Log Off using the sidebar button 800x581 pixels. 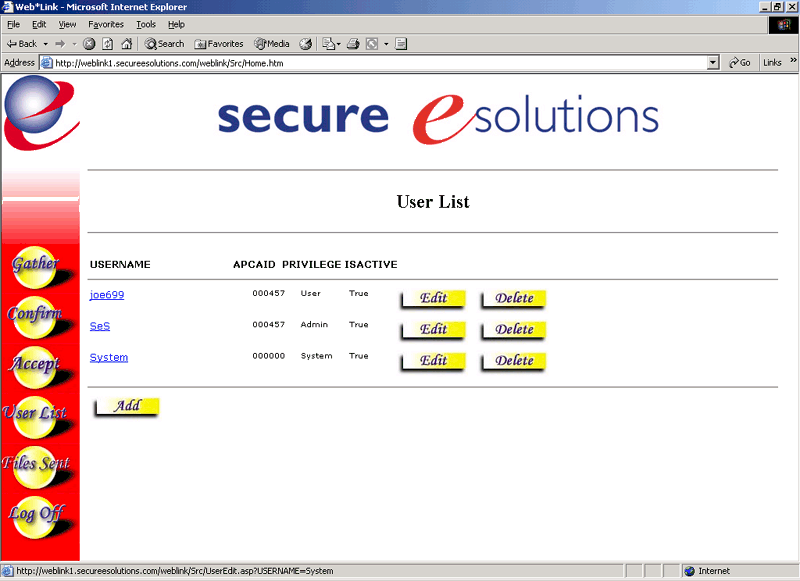point(36,517)
